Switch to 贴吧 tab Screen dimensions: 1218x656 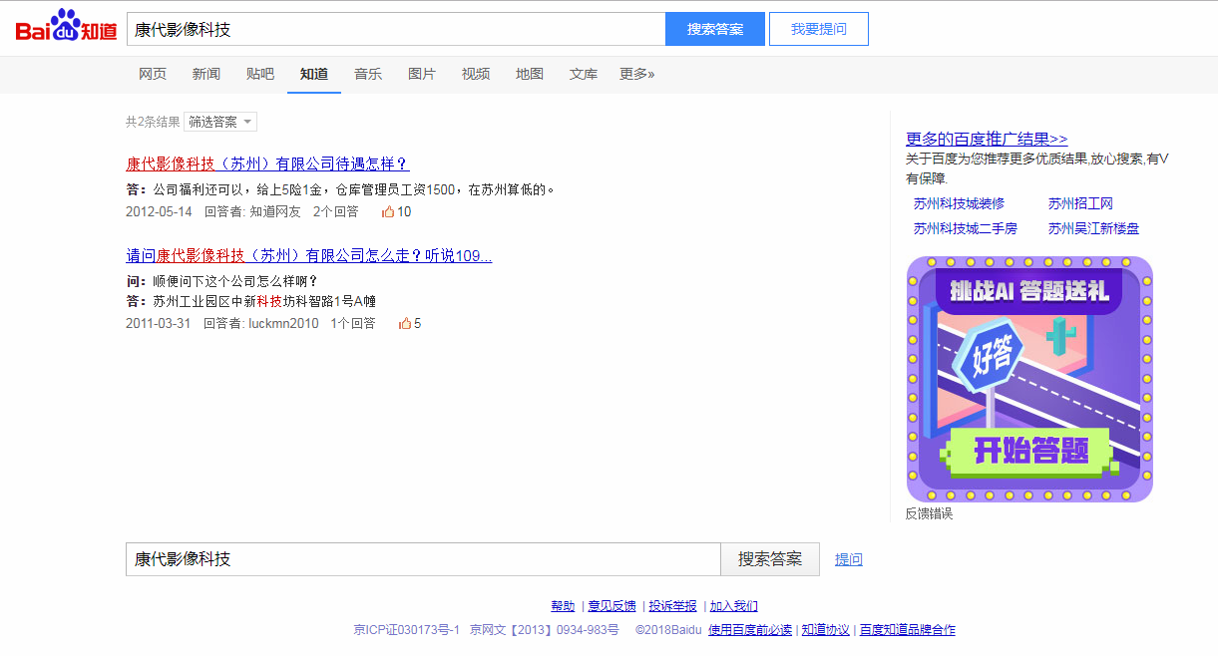[260, 74]
